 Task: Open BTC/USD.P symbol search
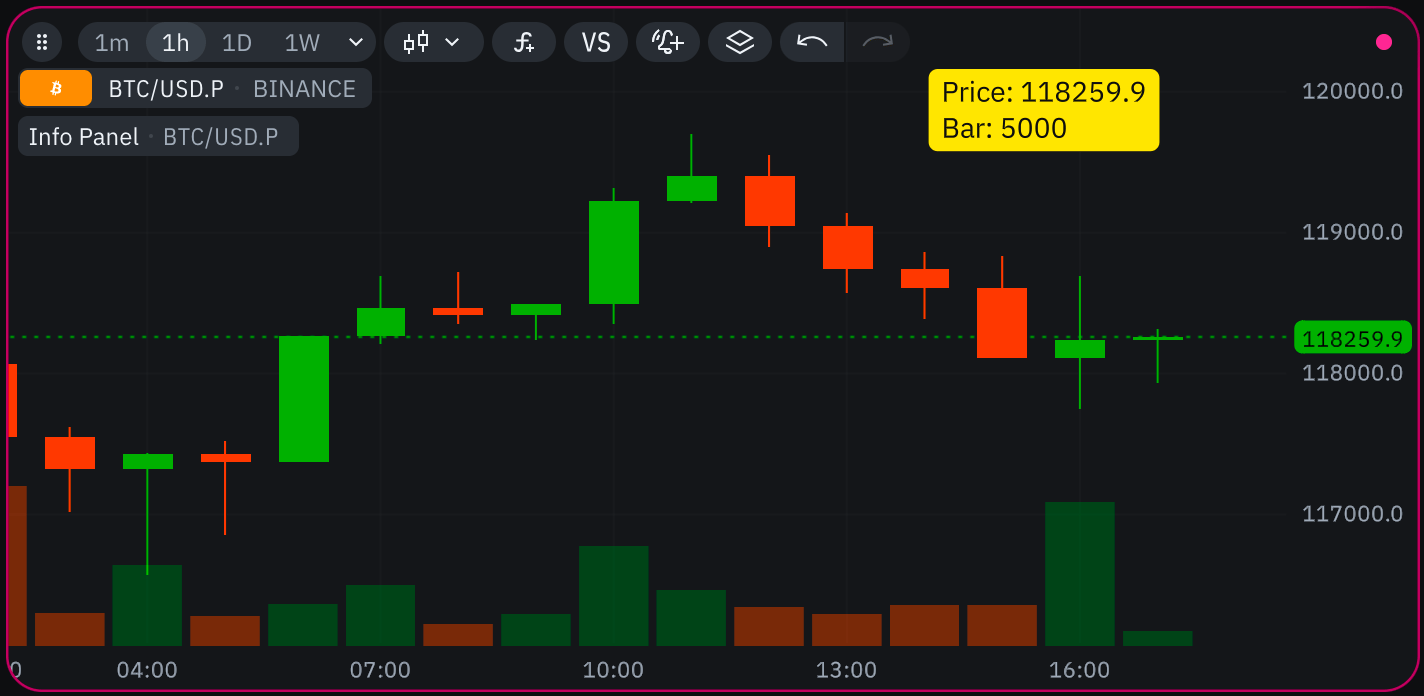[166, 89]
